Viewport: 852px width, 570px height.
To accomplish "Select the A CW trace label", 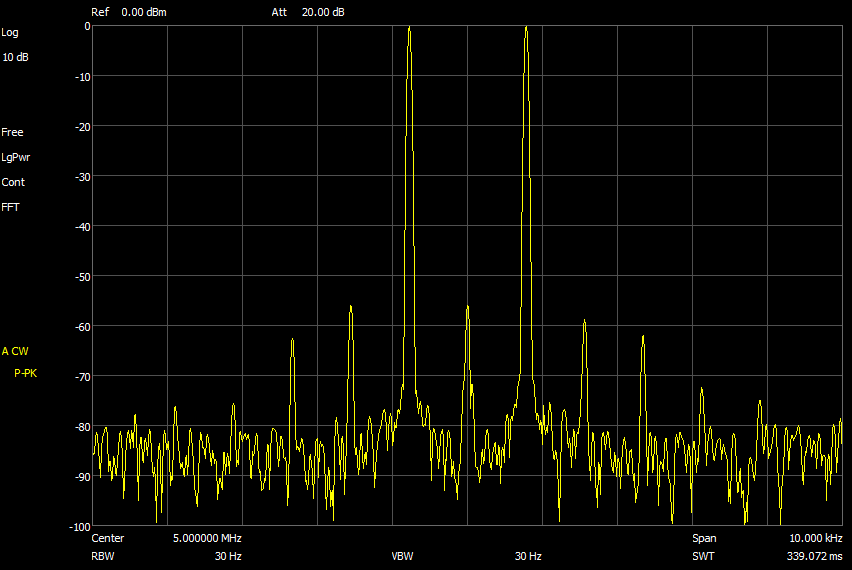I will click(16, 351).
